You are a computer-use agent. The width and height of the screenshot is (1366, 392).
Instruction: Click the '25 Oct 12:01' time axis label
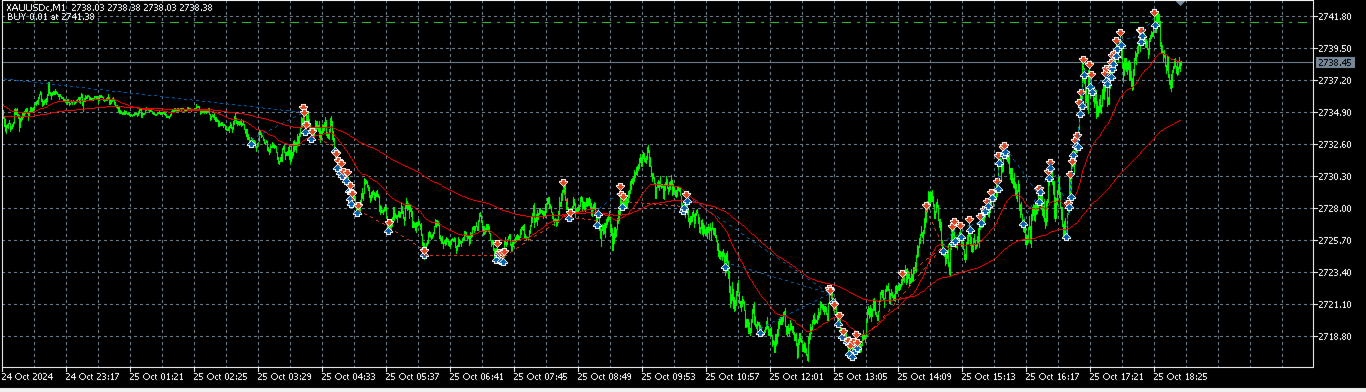coord(796,377)
